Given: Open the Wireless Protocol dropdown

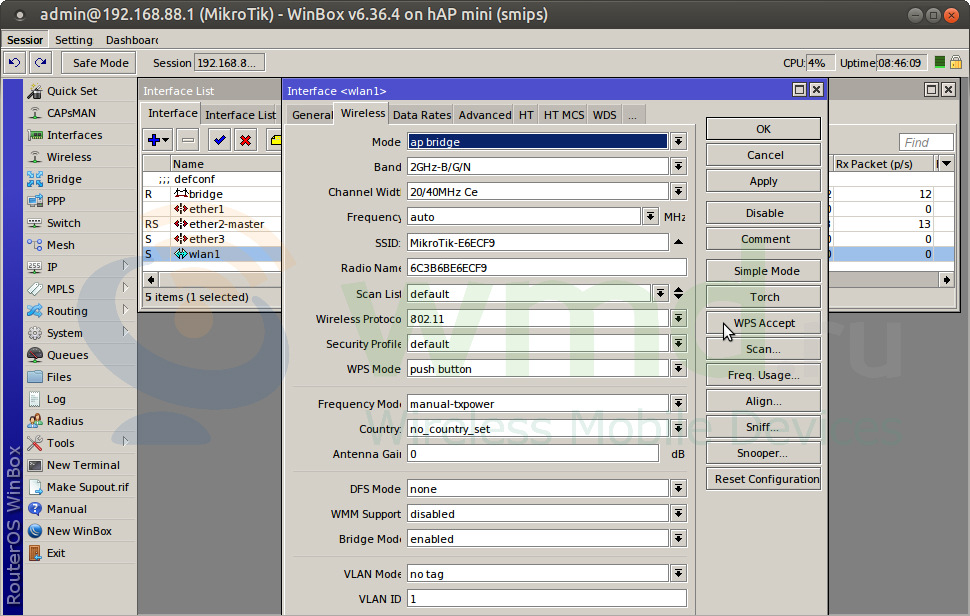Looking at the screenshot, I should tap(679, 319).
